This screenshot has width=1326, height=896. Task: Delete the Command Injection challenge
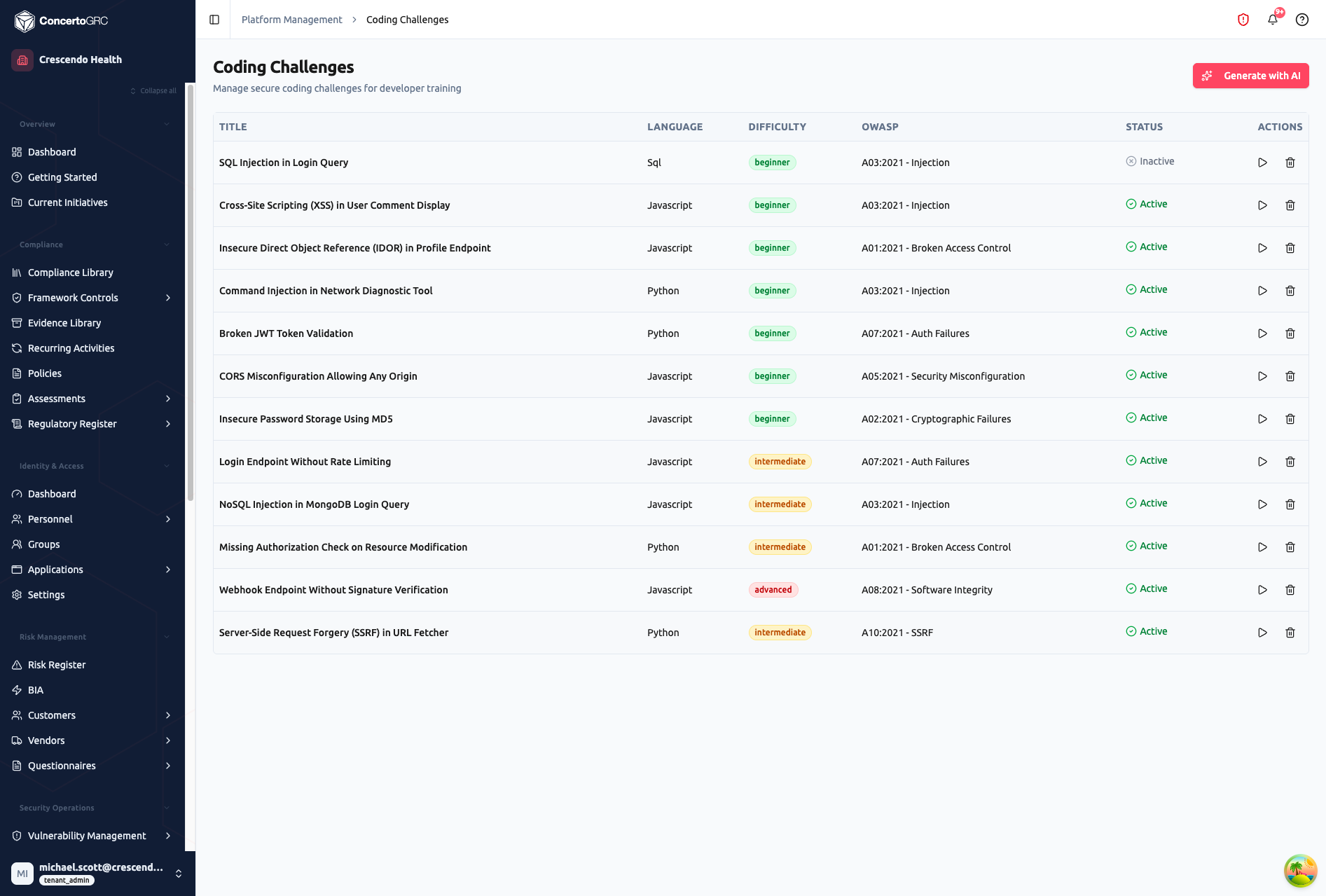click(1290, 291)
